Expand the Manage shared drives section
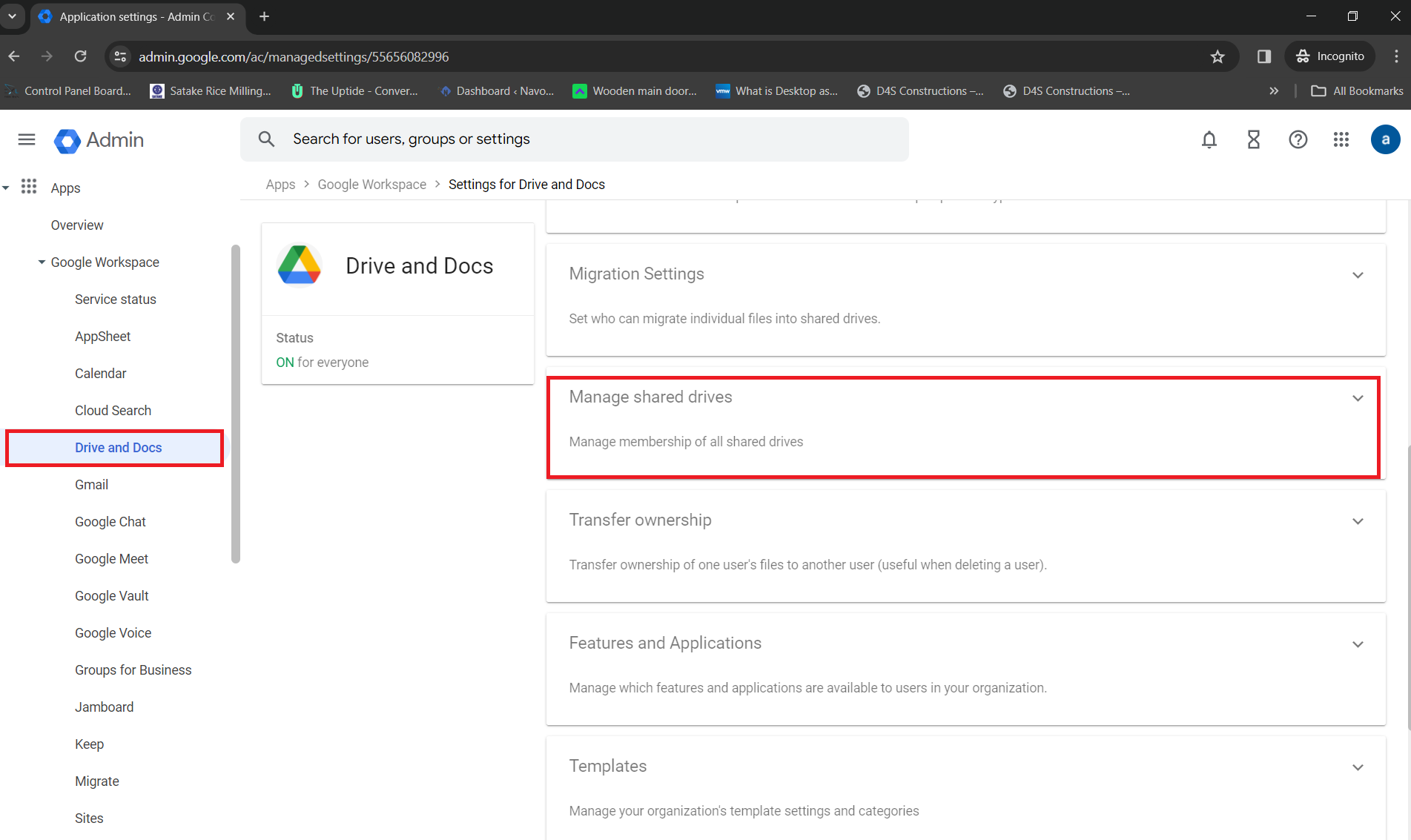Viewport: 1411px width, 840px height. [x=1358, y=397]
